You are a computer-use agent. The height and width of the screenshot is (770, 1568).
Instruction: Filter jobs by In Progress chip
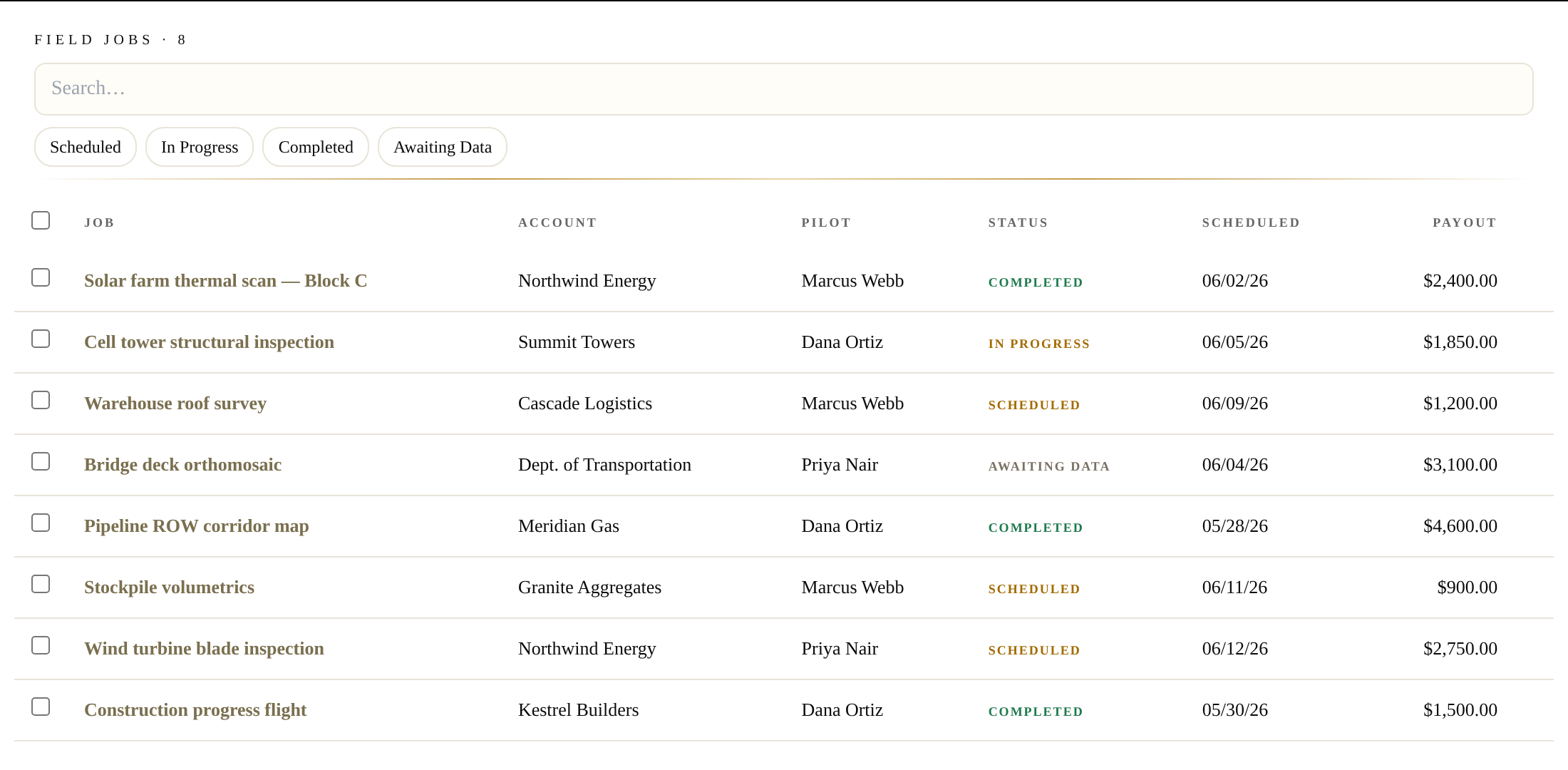(x=200, y=147)
